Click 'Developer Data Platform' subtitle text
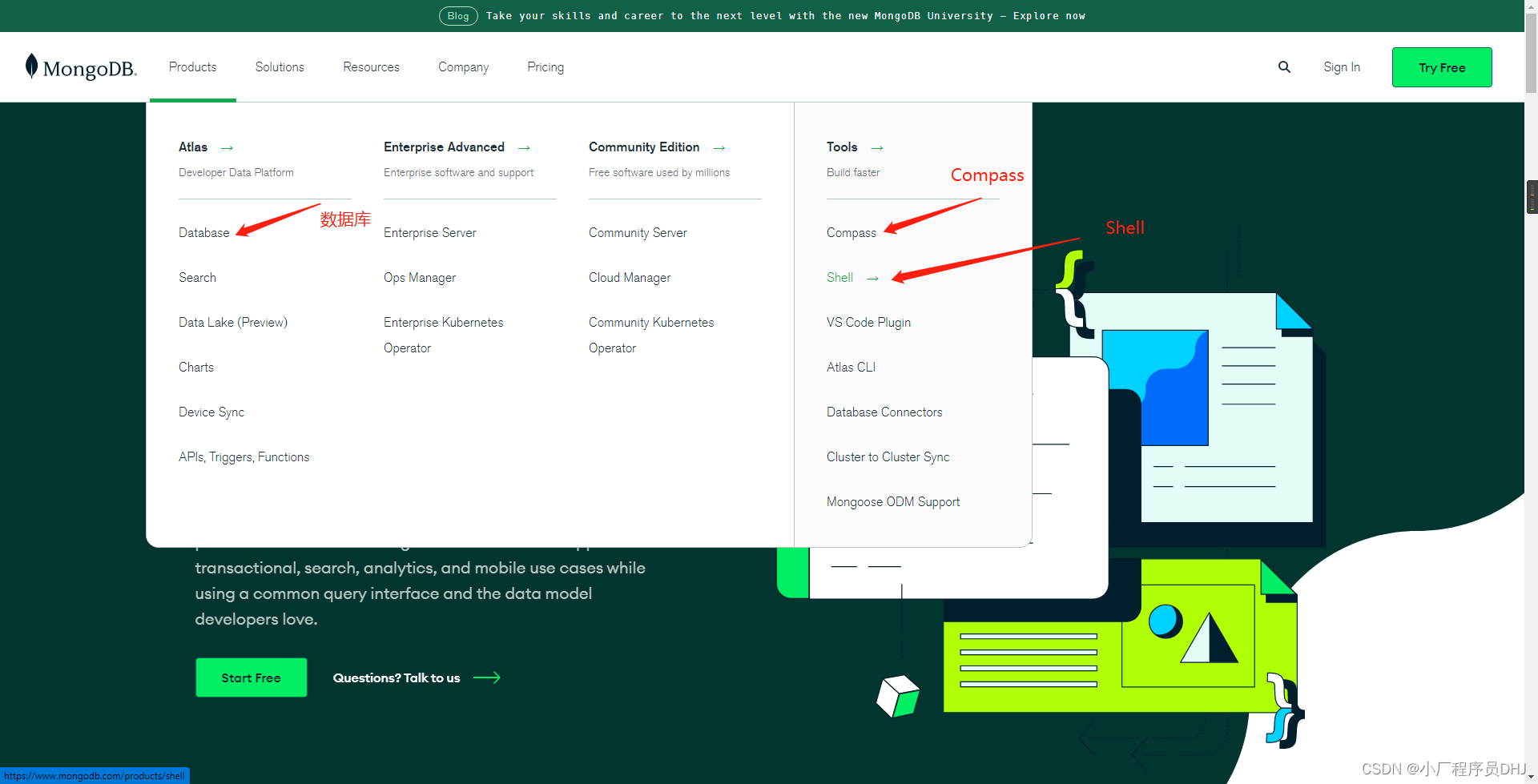The height and width of the screenshot is (784, 1538). click(236, 173)
